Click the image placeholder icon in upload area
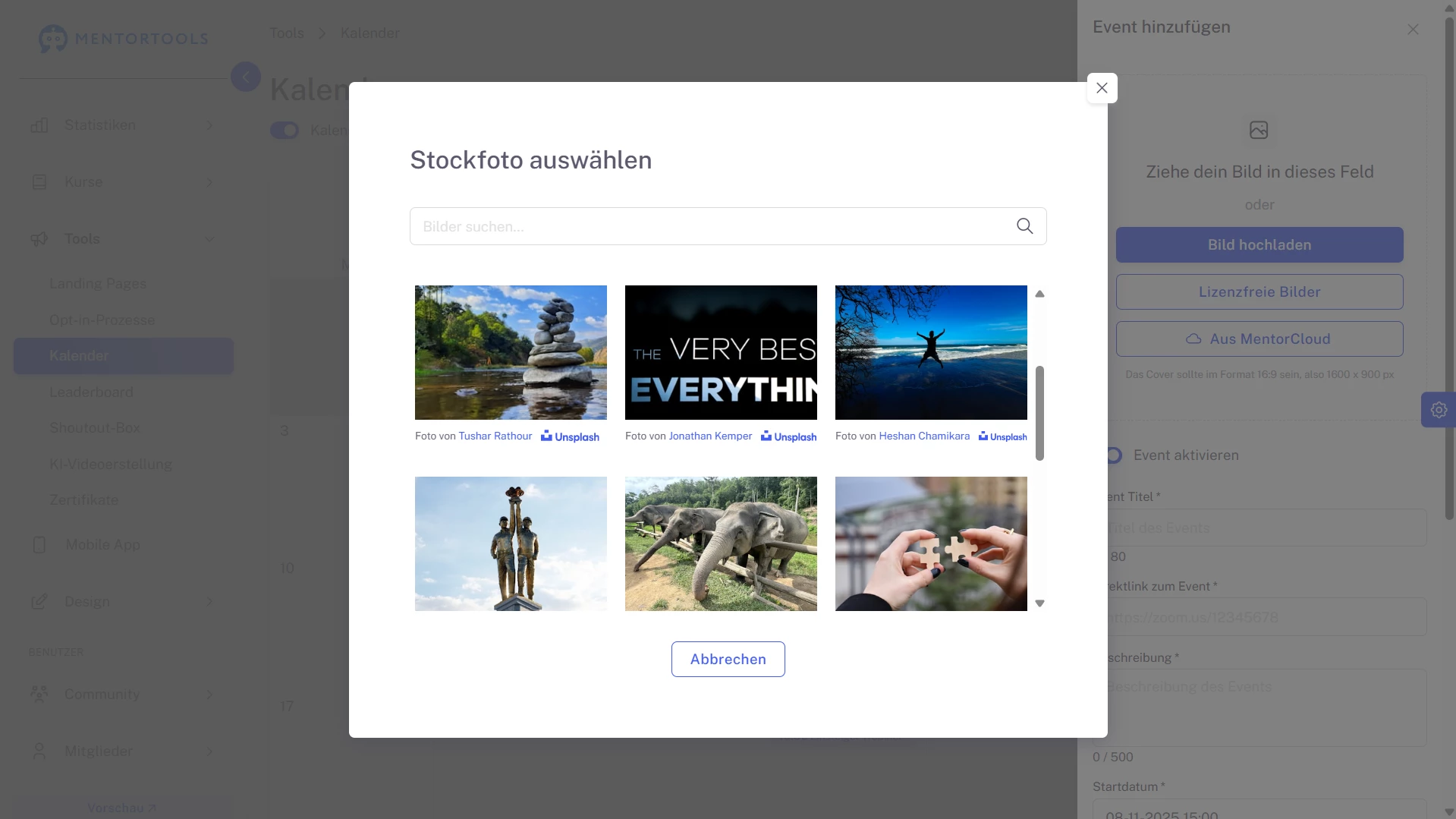This screenshot has height=819, width=1456. [x=1259, y=130]
